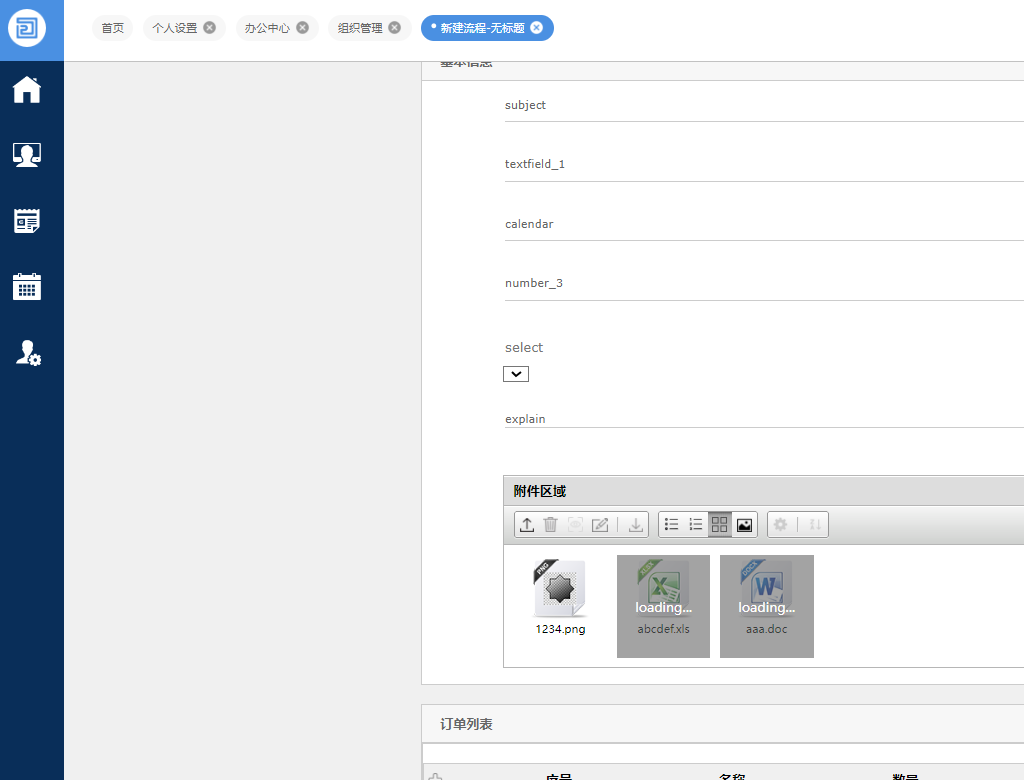Click the sort attachments icon

click(x=815, y=525)
